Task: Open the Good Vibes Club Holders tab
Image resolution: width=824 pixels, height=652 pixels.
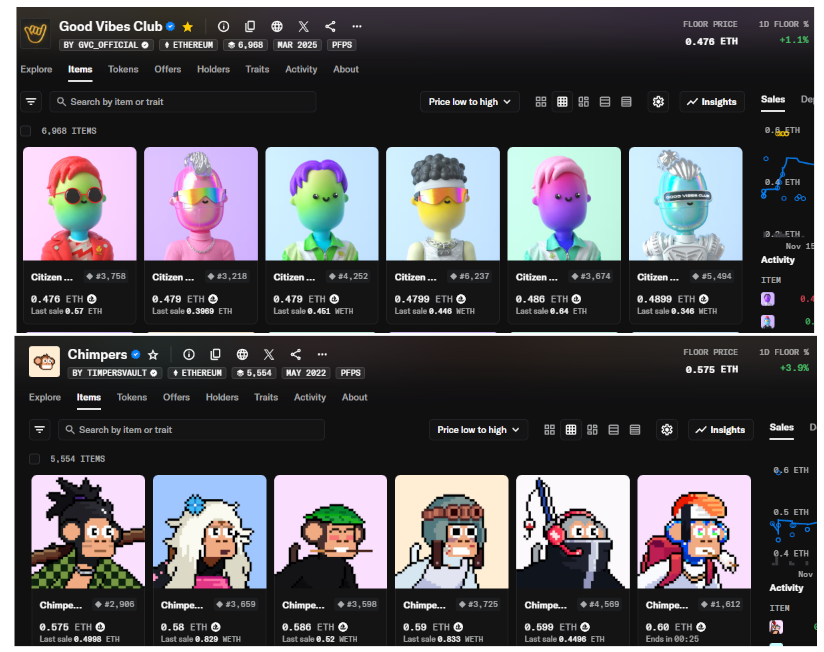Action: pos(213,69)
